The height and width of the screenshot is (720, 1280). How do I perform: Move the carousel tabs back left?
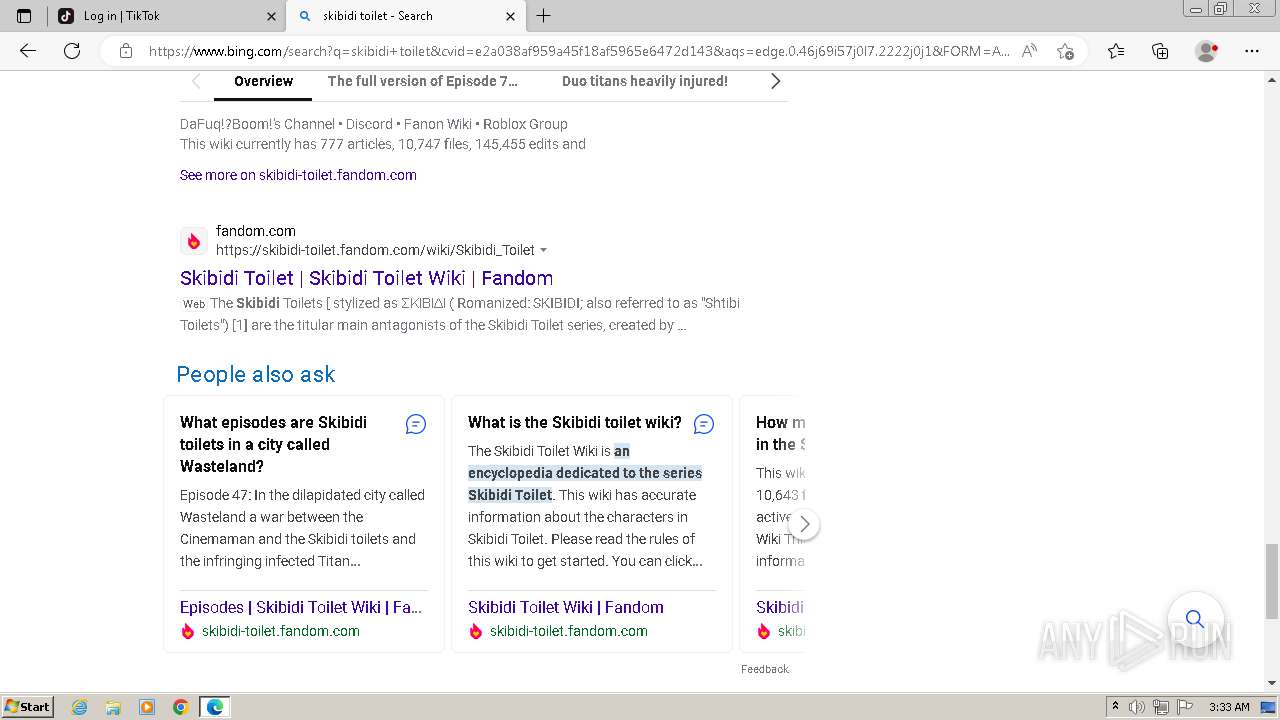point(196,81)
